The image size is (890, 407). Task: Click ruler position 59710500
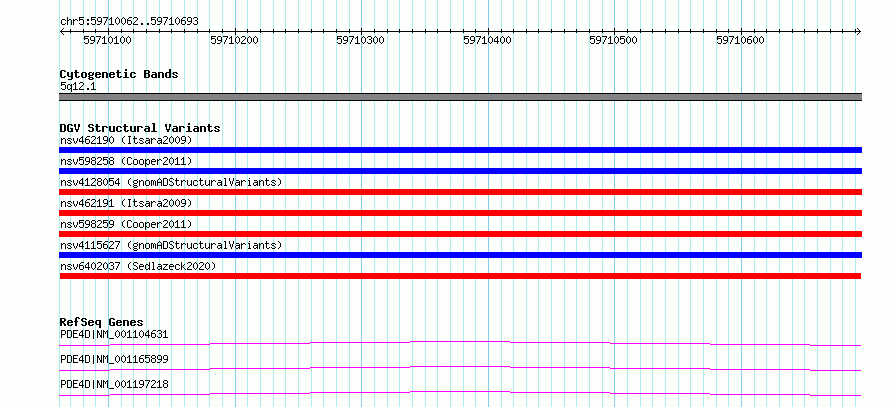pos(614,40)
